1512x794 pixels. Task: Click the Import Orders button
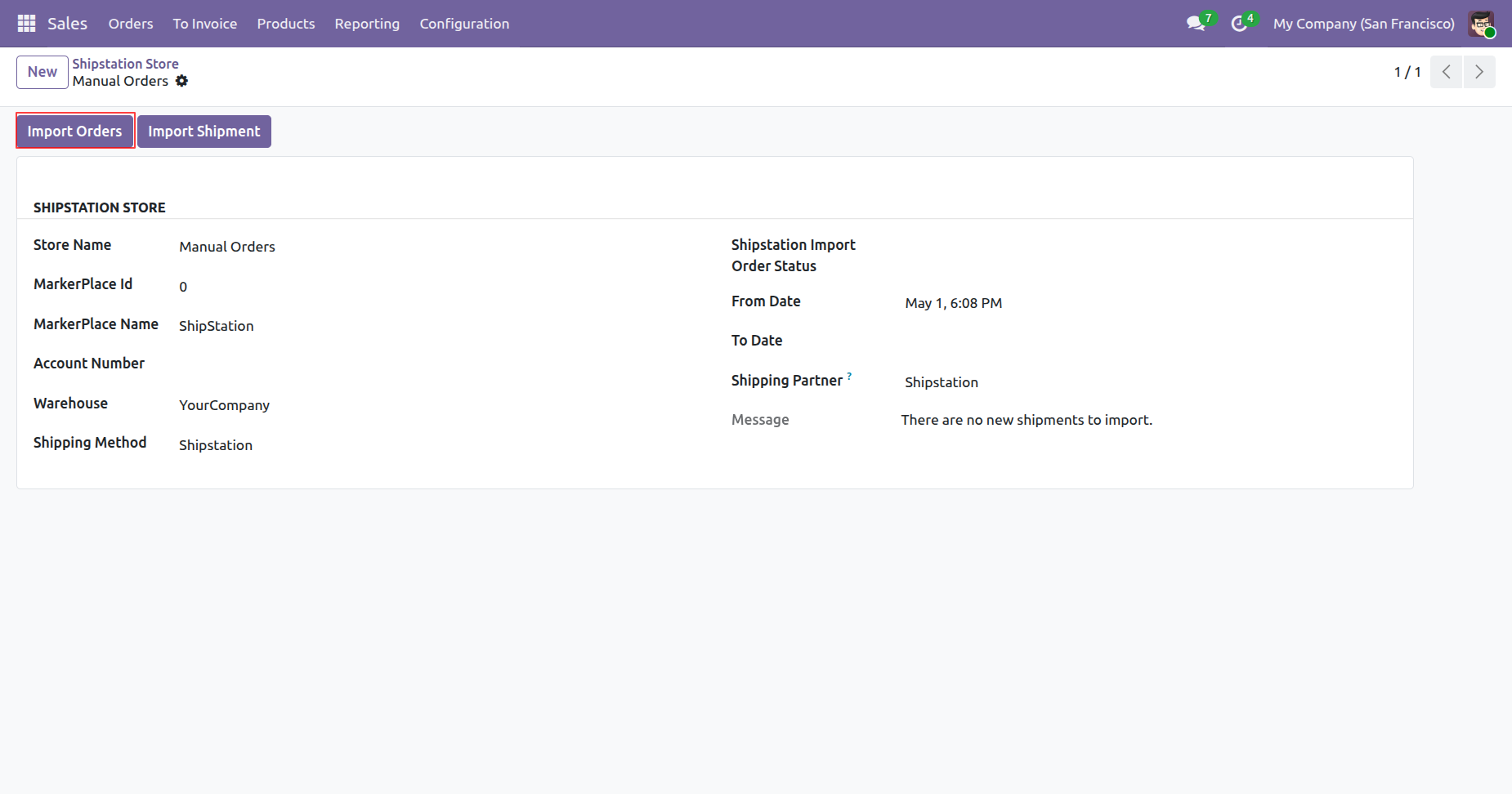(75, 132)
